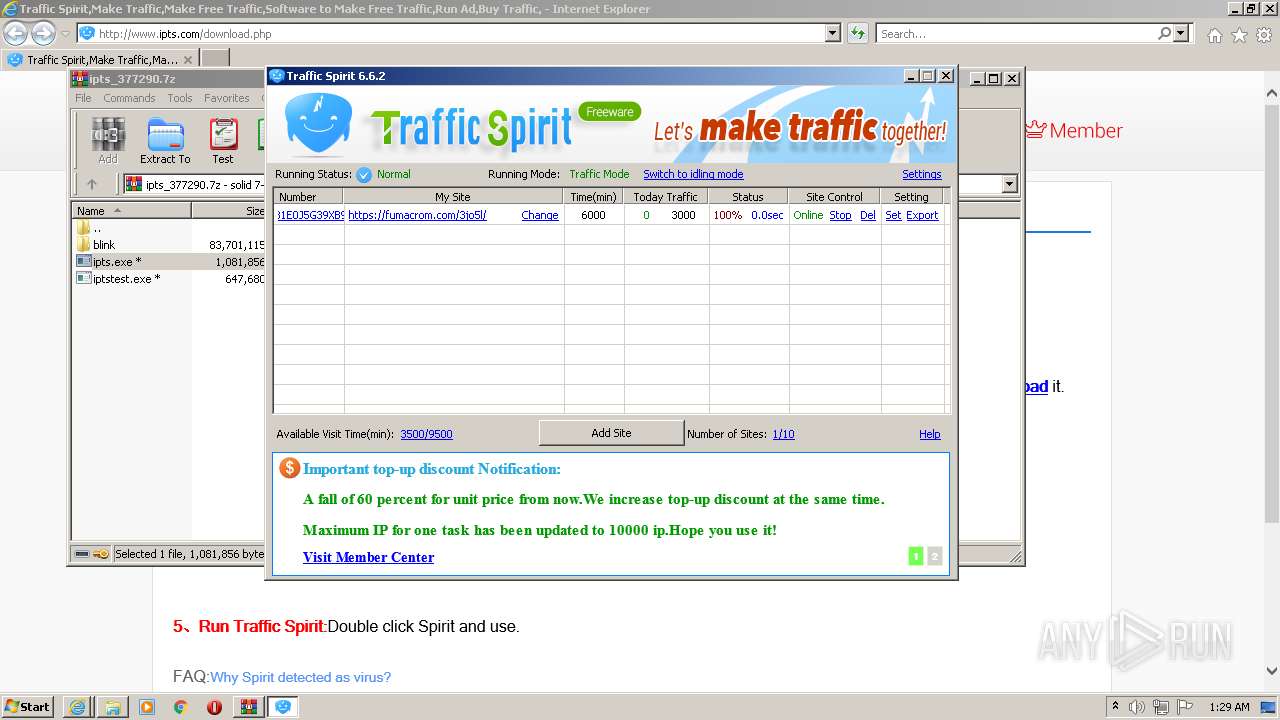Click WinRAR Extract To icon

point(165,141)
